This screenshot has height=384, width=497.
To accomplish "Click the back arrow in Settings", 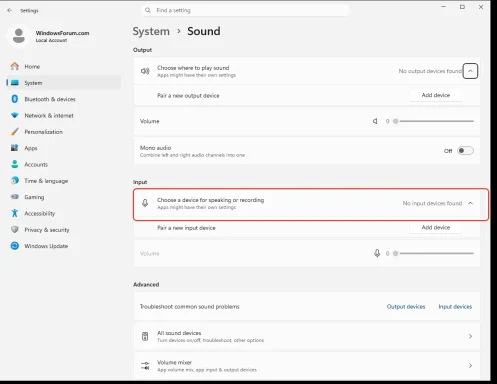I will [9, 10].
